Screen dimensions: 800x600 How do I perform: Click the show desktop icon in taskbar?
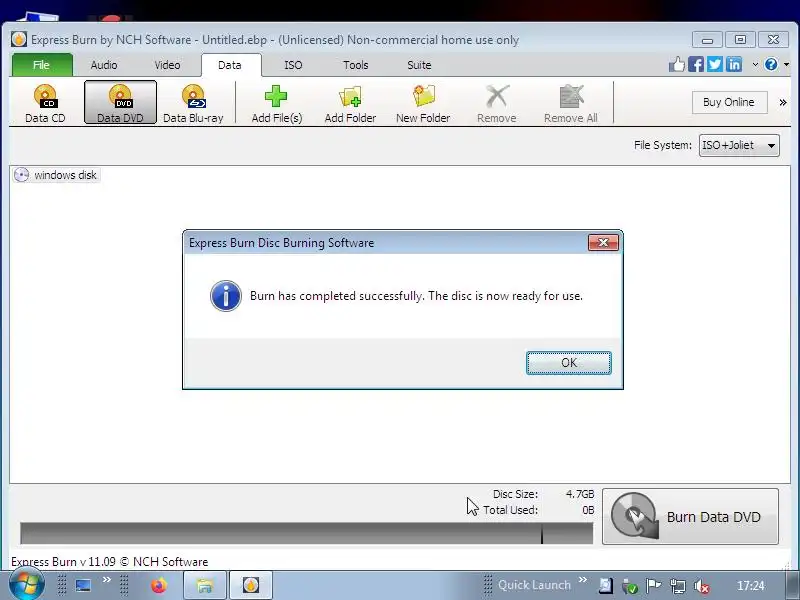[83, 585]
